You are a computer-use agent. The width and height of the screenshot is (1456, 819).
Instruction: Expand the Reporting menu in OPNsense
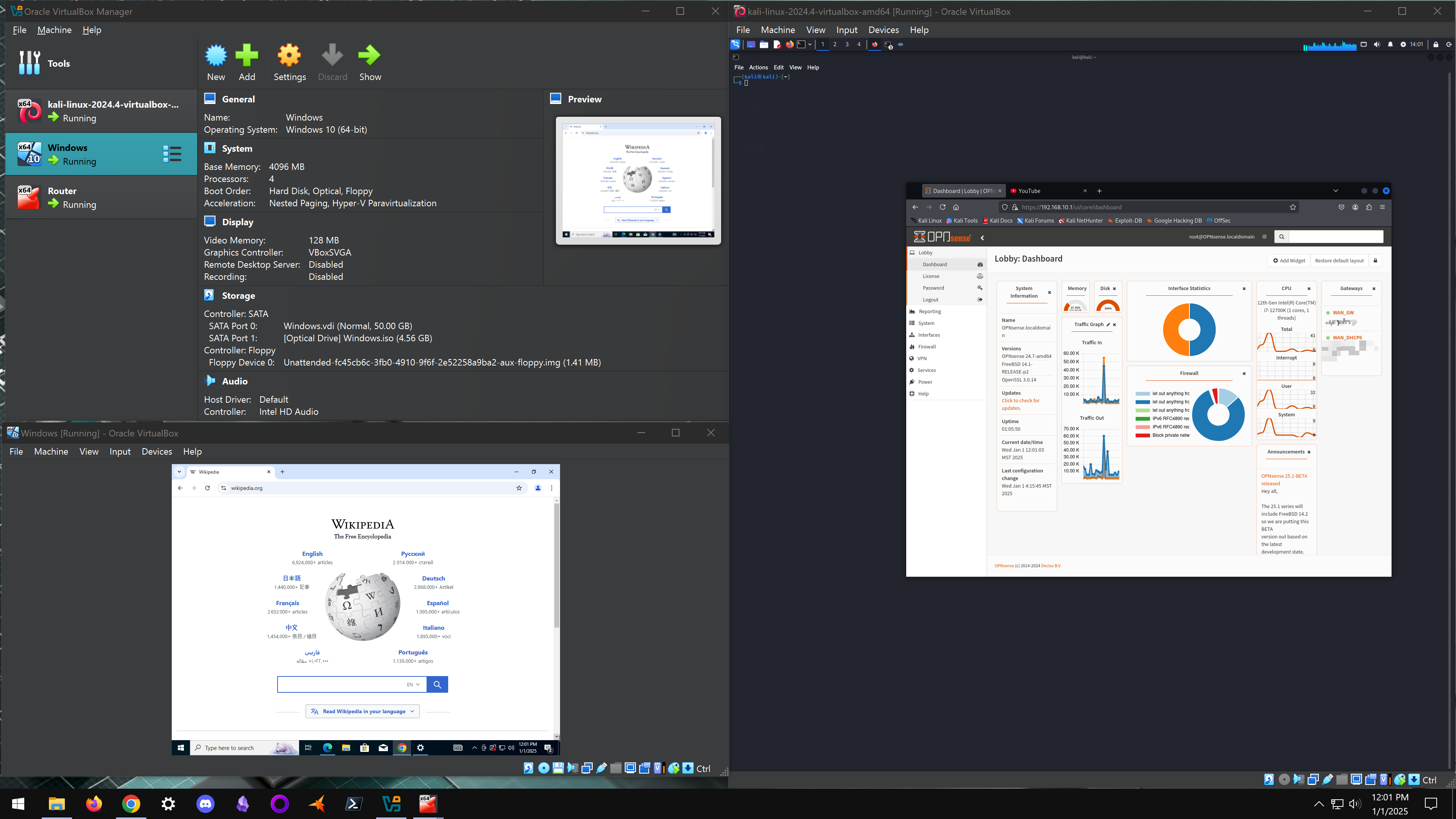[947, 311]
